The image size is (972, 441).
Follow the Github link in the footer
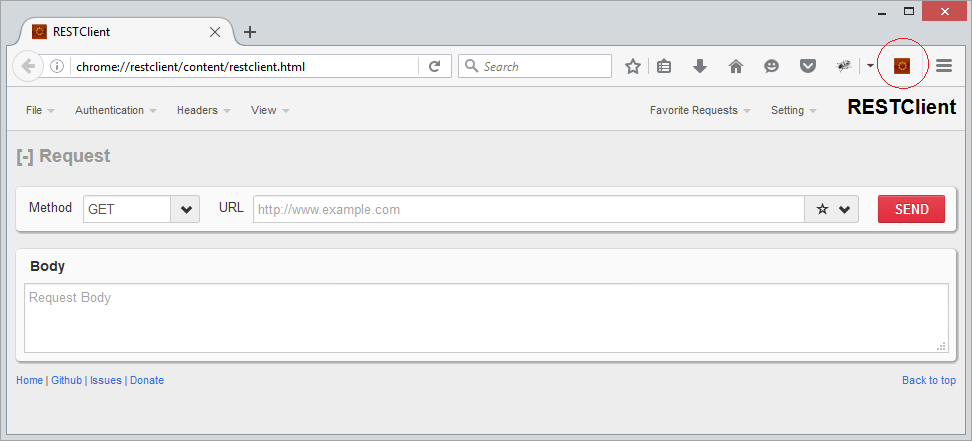66,380
